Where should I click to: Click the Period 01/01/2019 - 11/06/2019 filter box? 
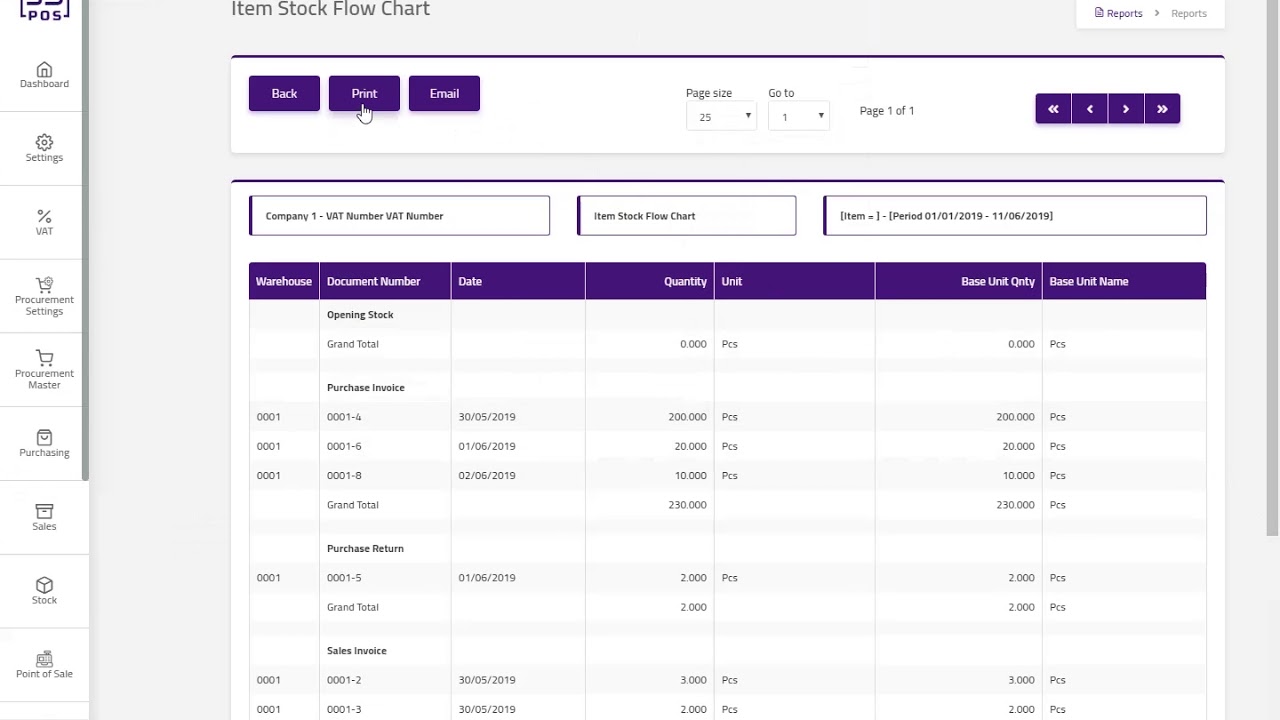1015,216
